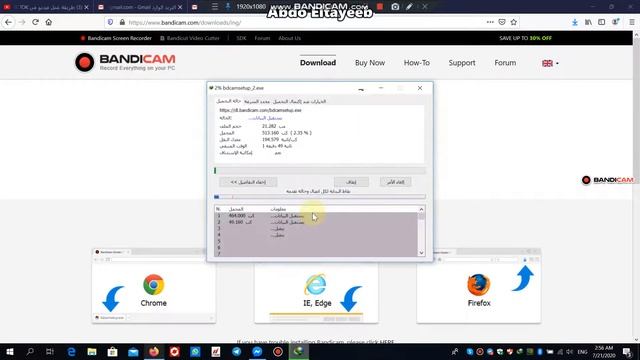Click the connections list scroll-up arrow
The width and height of the screenshot is (640, 360).
(421, 209)
